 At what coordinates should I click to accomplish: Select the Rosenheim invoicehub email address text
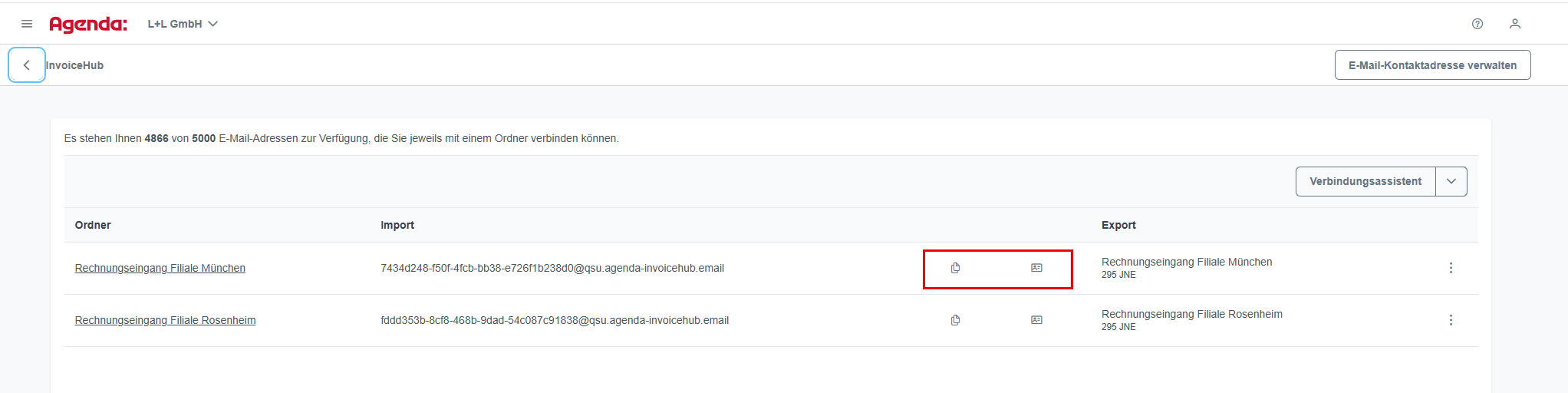click(x=555, y=320)
